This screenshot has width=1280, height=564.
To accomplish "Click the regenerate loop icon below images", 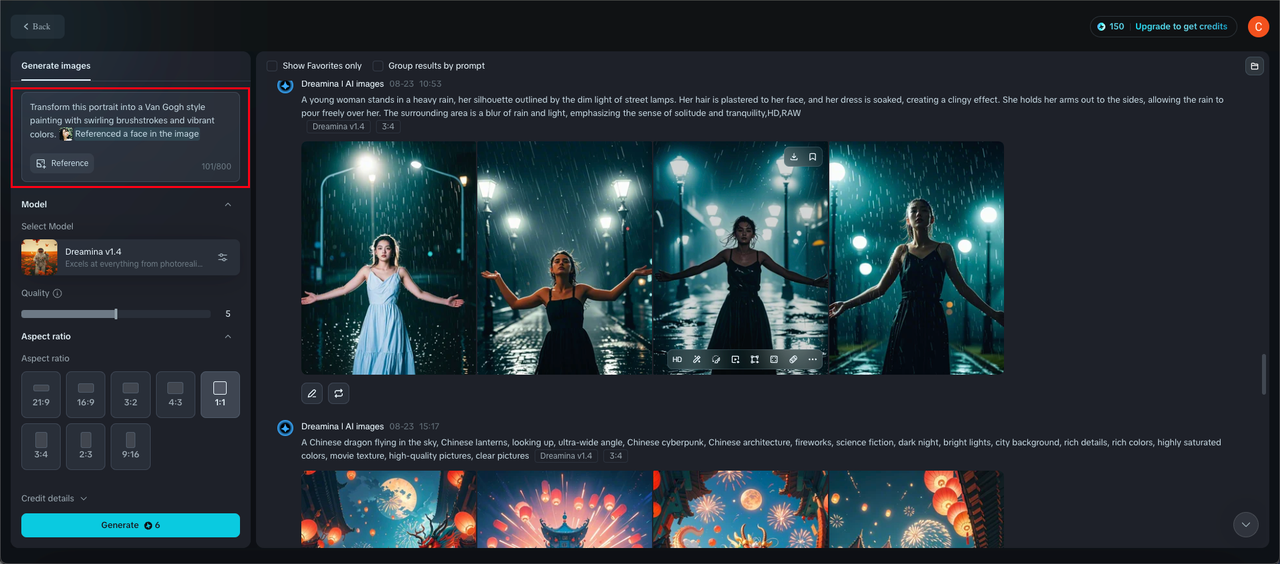I will pyautogui.click(x=338, y=393).
